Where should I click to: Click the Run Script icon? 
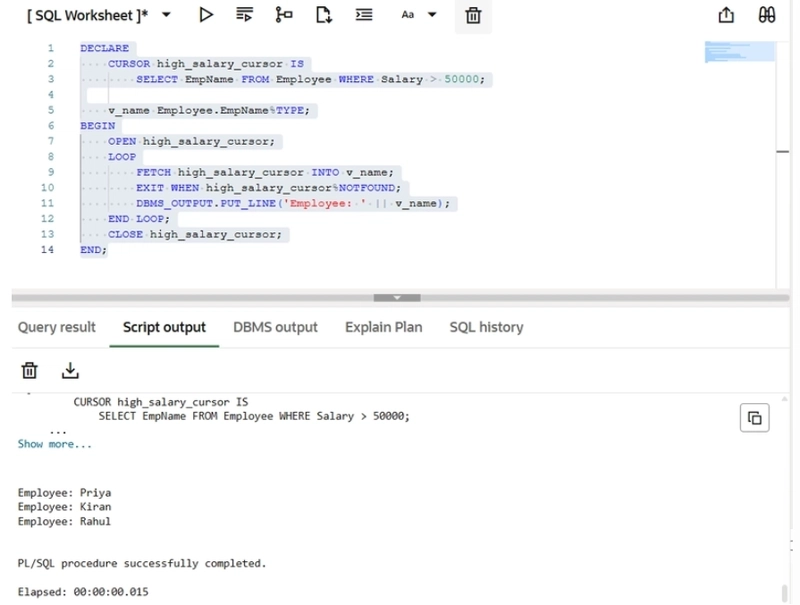[x=244, y=15]
